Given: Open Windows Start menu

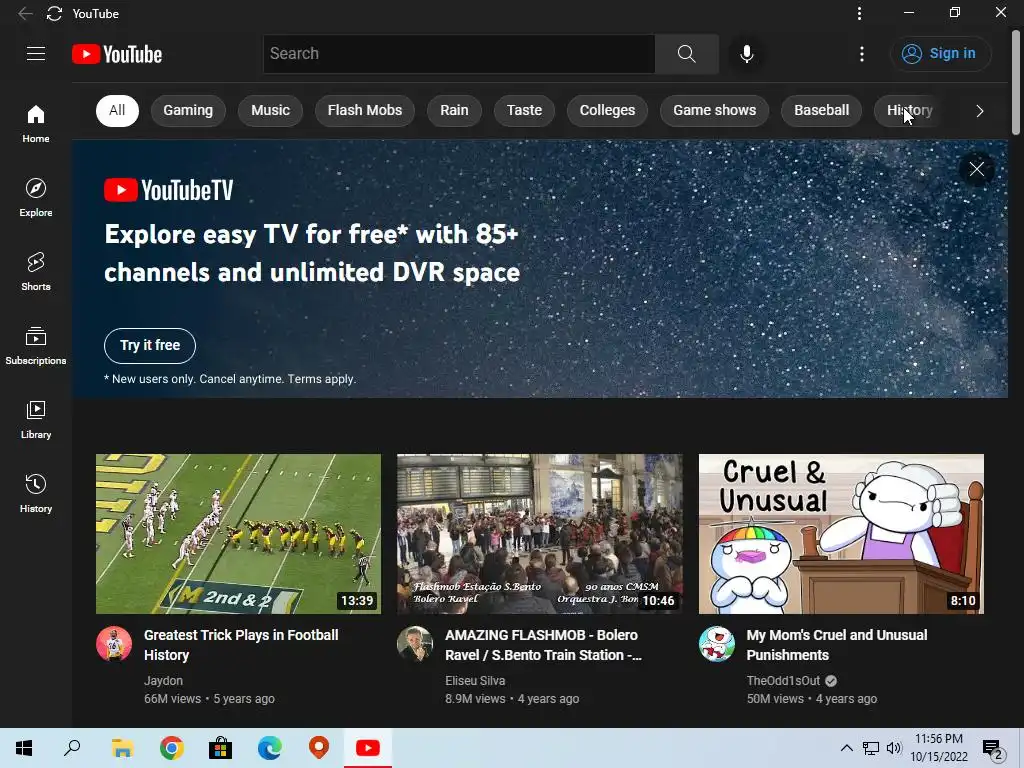Looking at the screenshot, I should coord(24,748).
